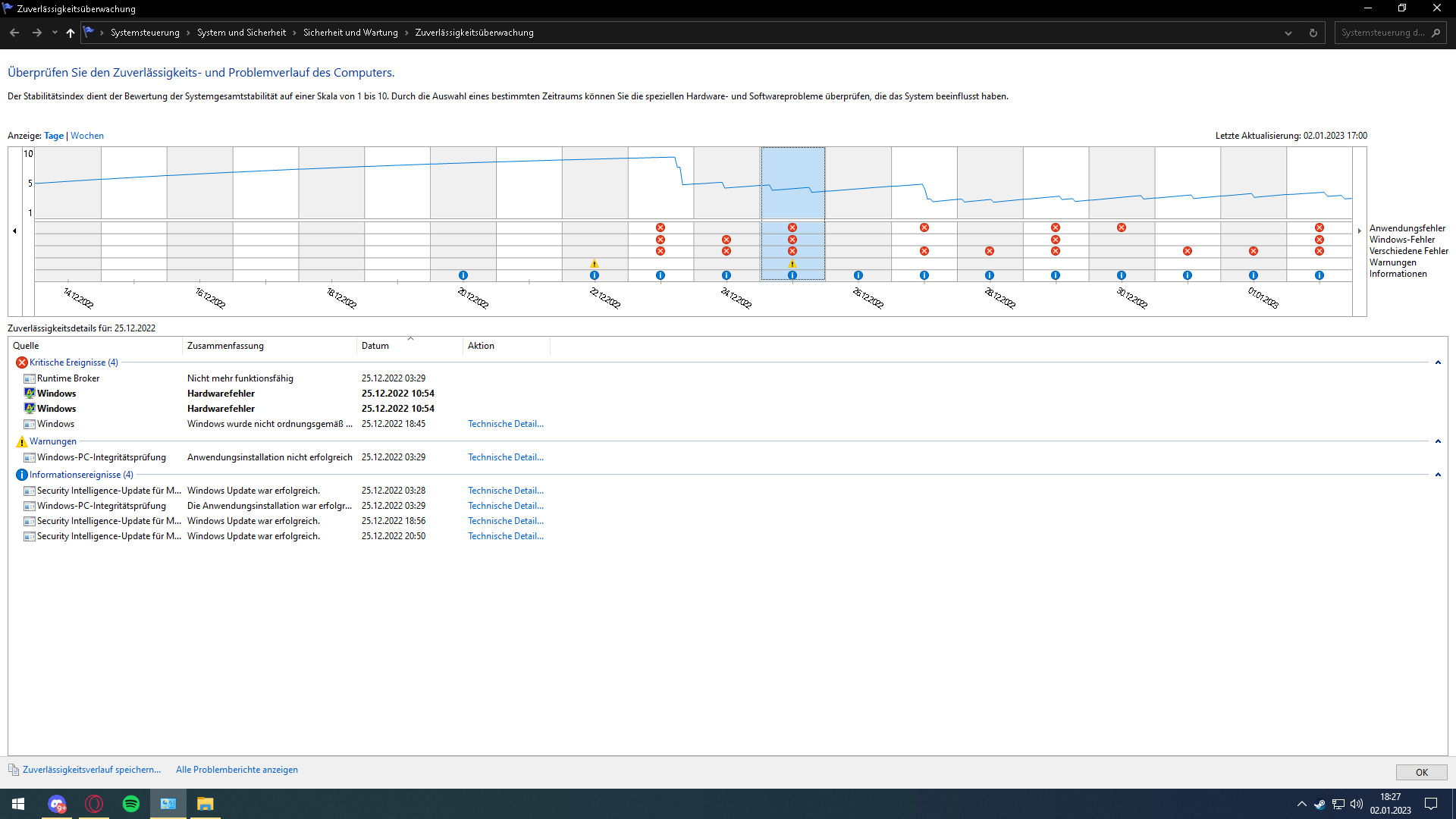Navigate up one level with up arrow
The width and height of the screenshot is (1456, 819).
point(71,33)
